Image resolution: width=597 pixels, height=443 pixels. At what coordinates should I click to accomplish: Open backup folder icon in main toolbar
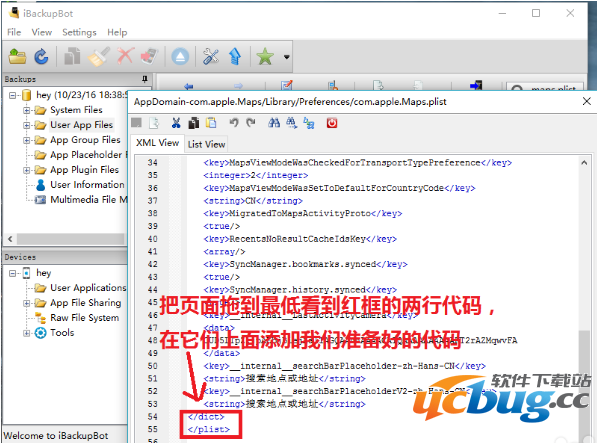click(18, 57)
